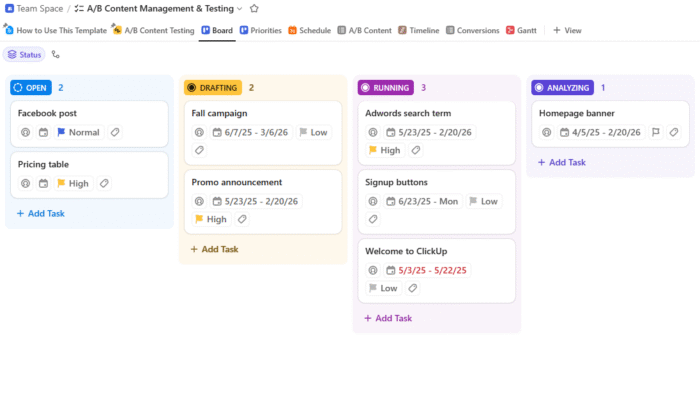Open the Pricing table task title

click(43, 164)
